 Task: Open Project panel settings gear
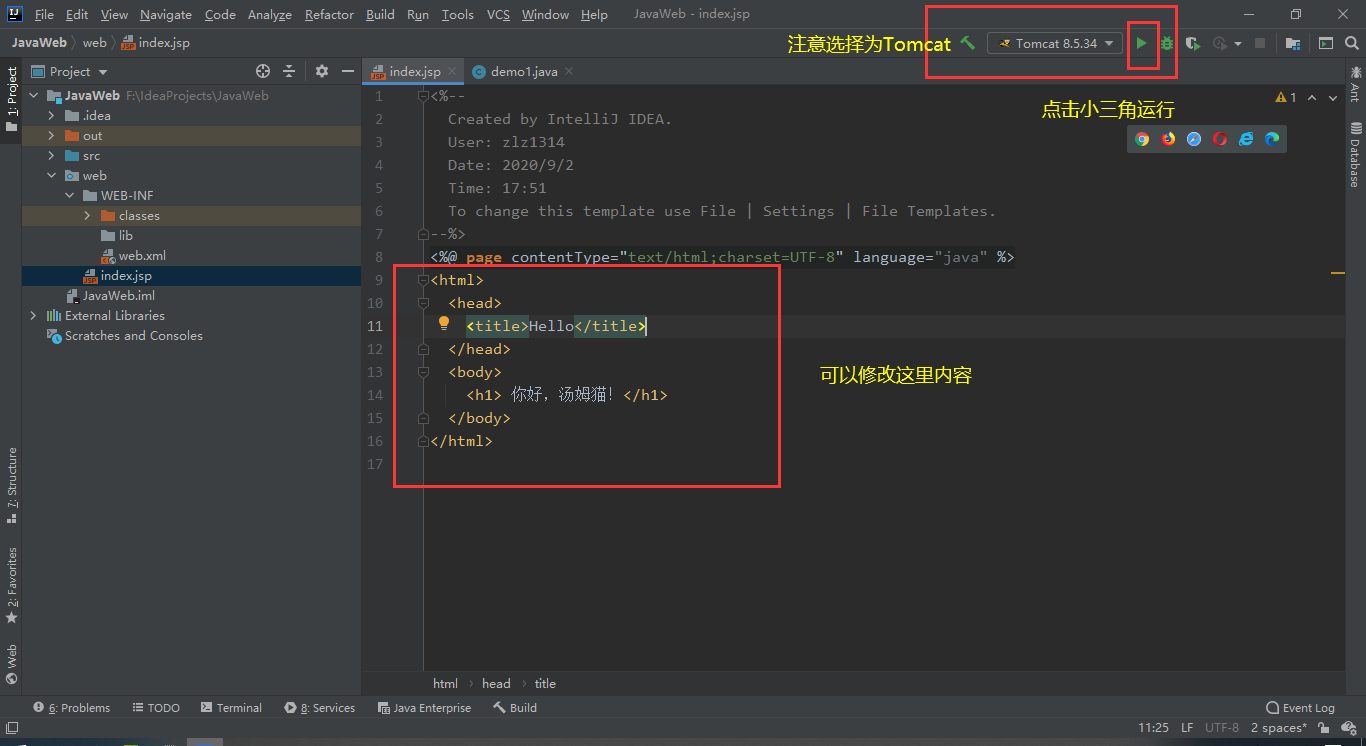point(322,71)
